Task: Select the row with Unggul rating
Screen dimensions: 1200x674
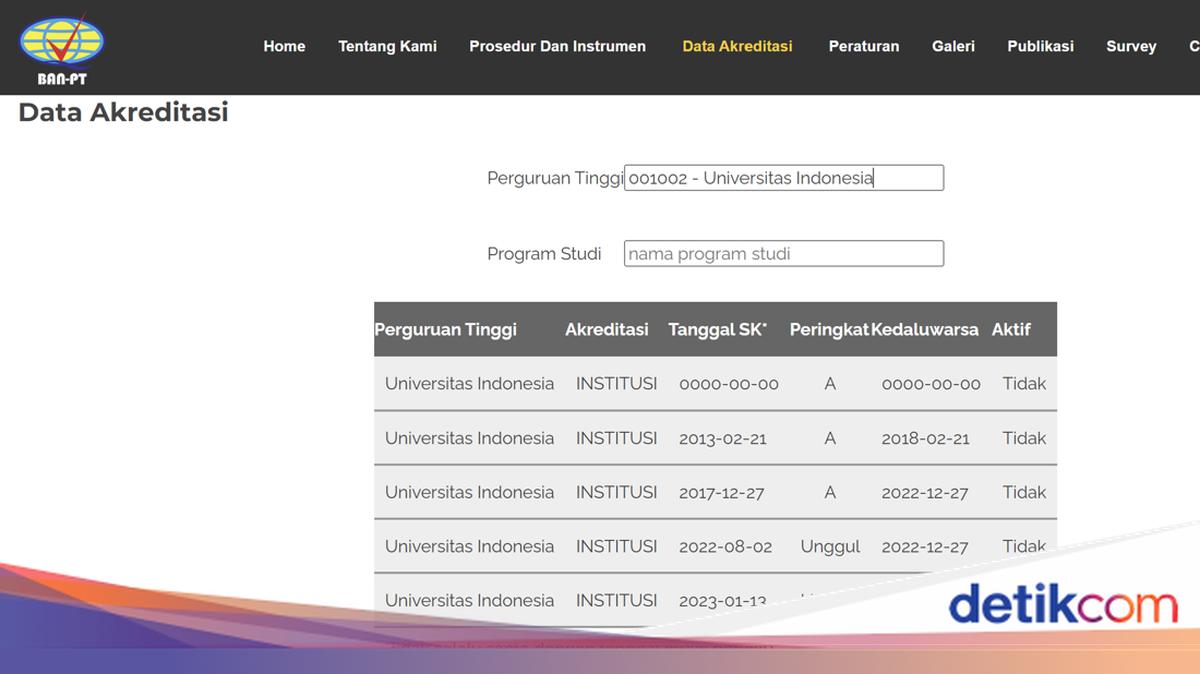Action: [715, 546]
